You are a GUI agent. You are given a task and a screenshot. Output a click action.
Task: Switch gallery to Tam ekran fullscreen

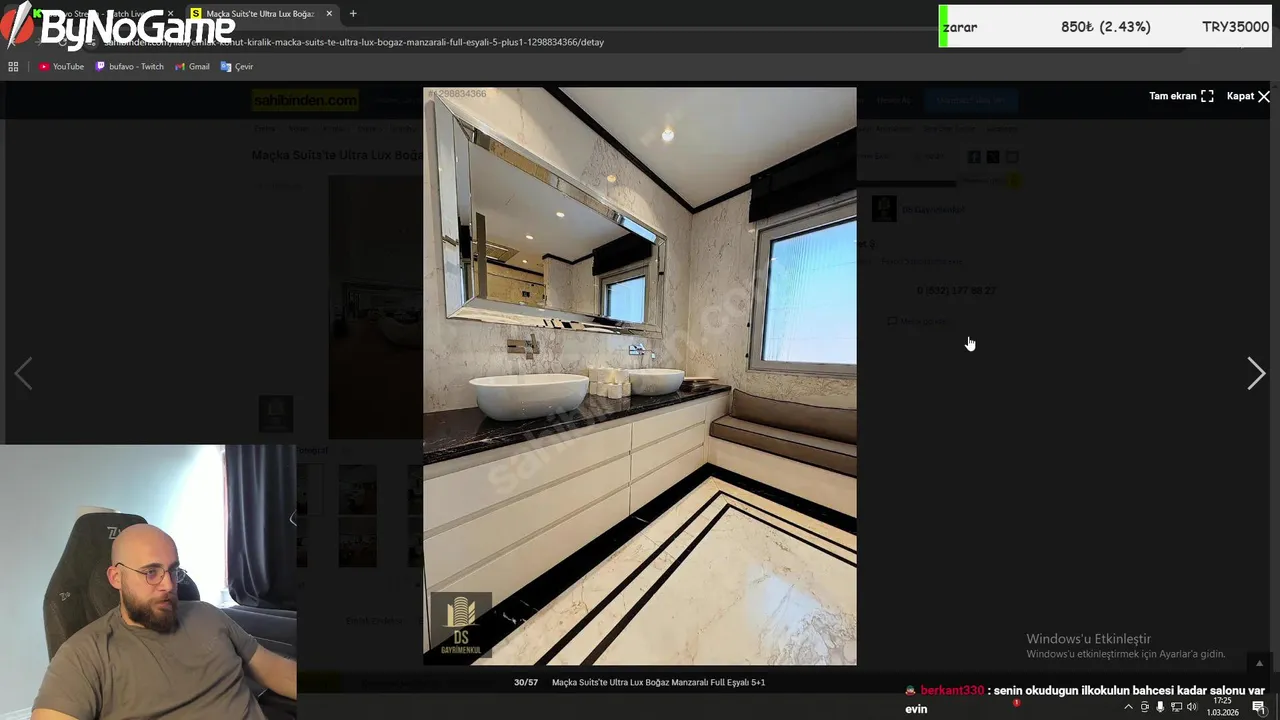point(1181,96)
